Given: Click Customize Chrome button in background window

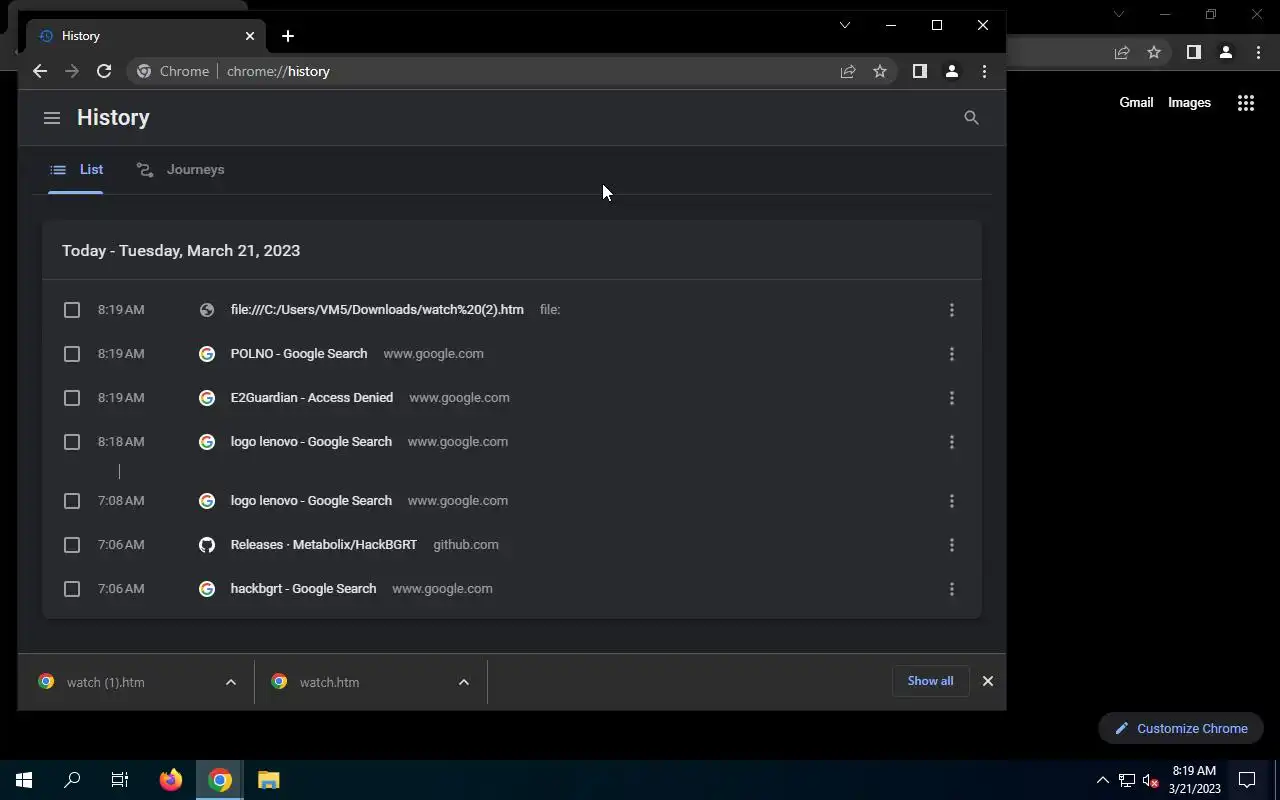Looking at the screenshot, I should tap(1181, 728).
